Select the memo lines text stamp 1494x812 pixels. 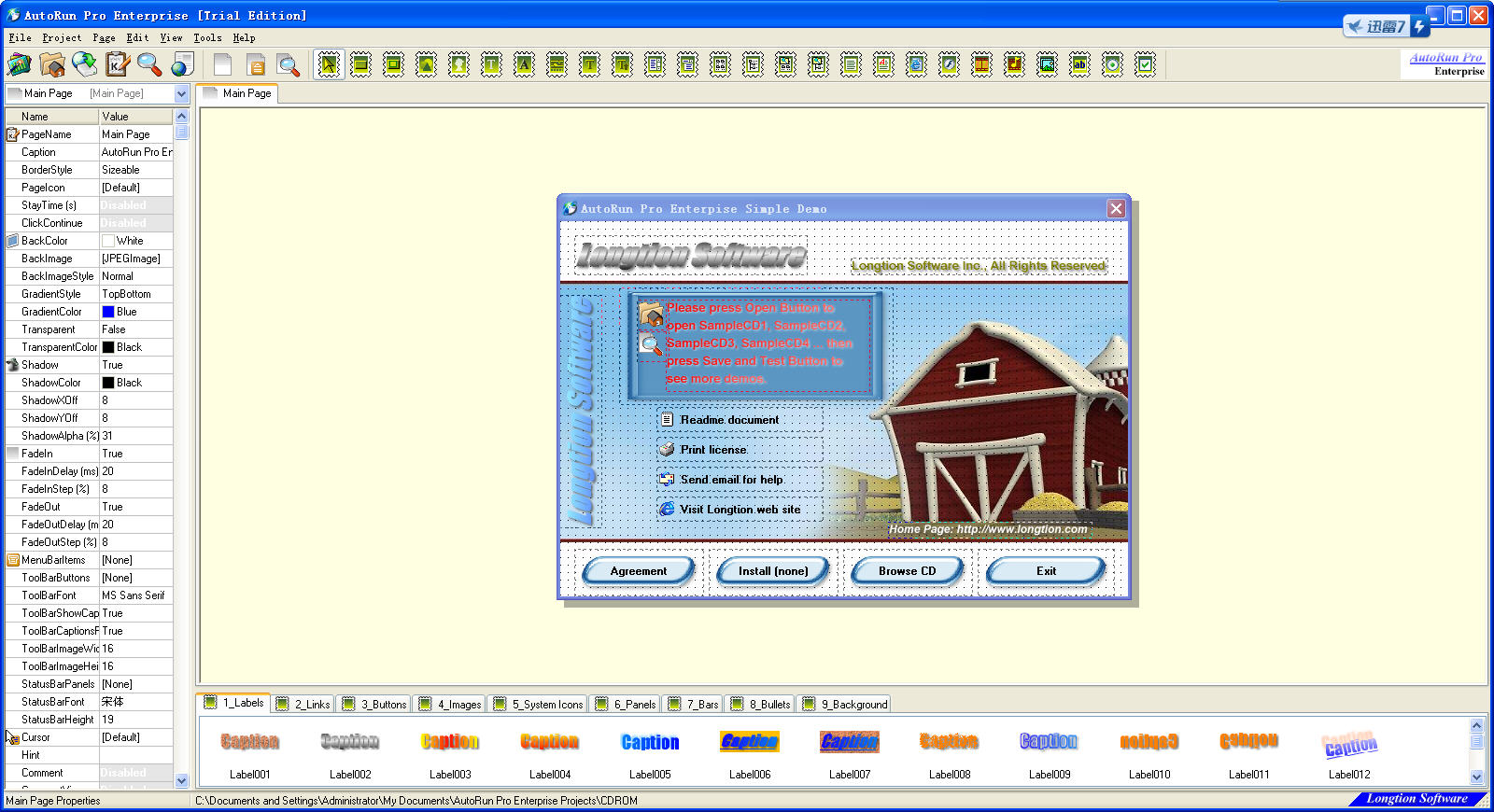coord(852,64)
